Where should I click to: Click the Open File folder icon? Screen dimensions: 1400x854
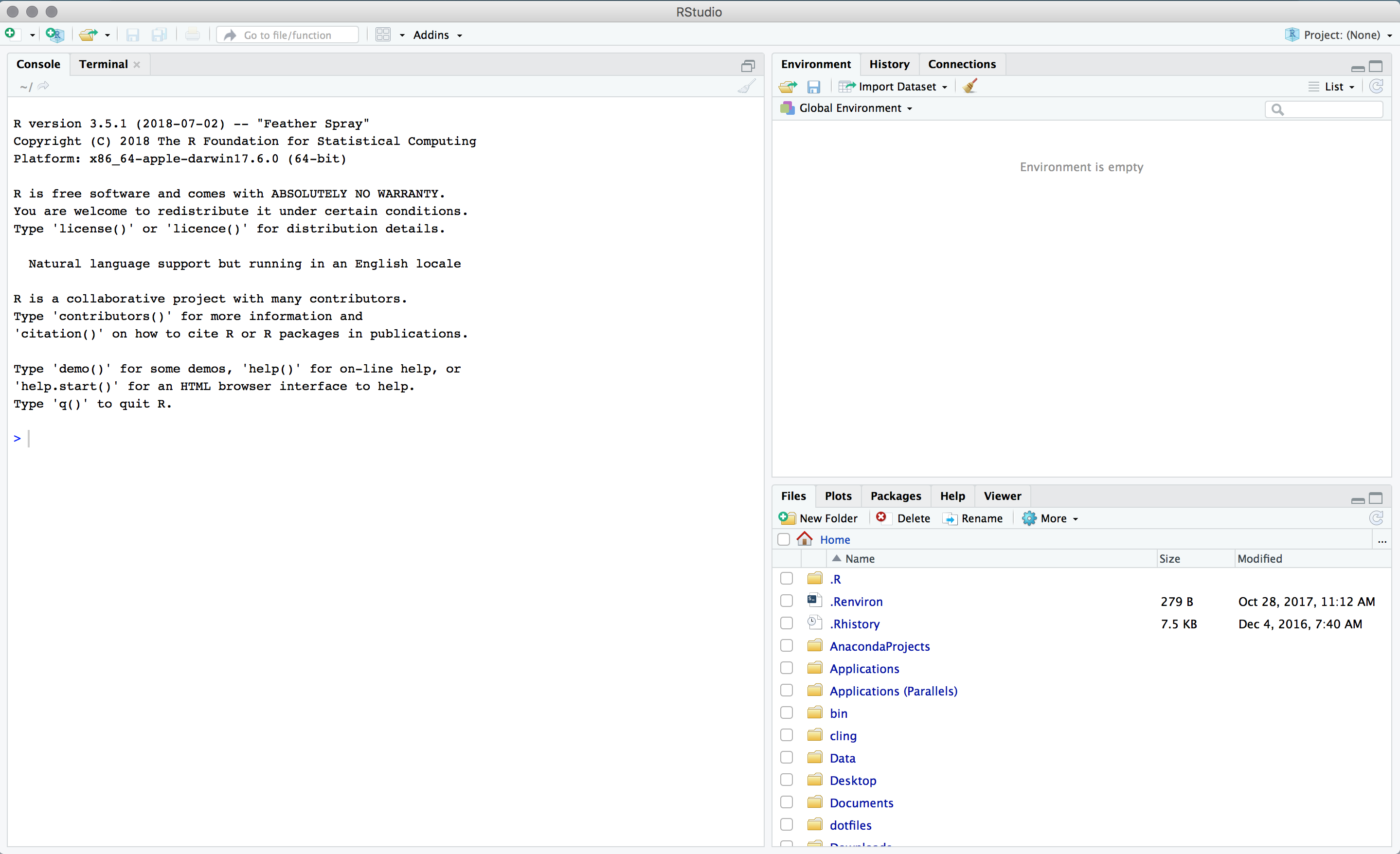point(88,35)
